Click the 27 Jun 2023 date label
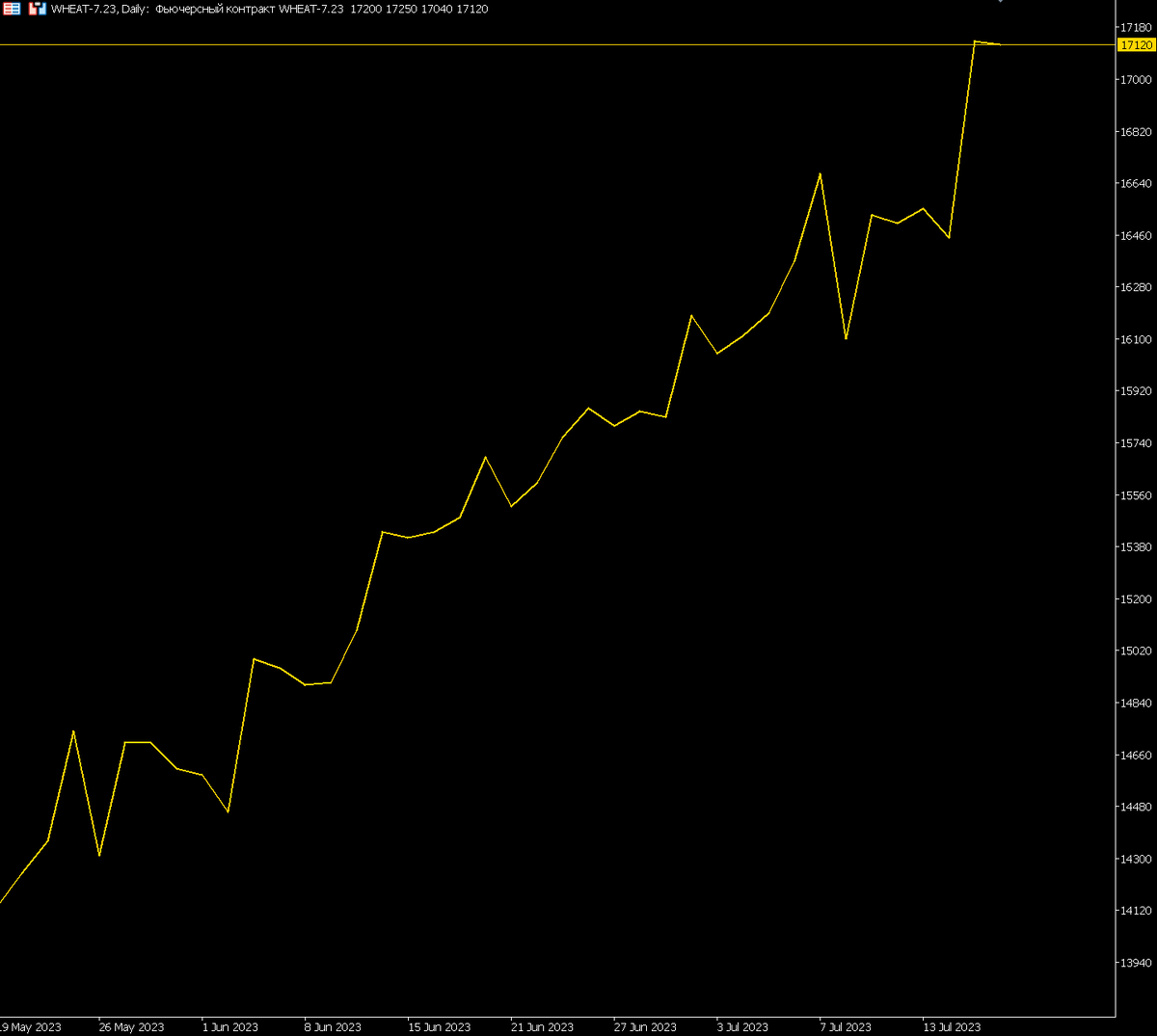Viewport: 1157px width, 1036px height. [645, 1027]
